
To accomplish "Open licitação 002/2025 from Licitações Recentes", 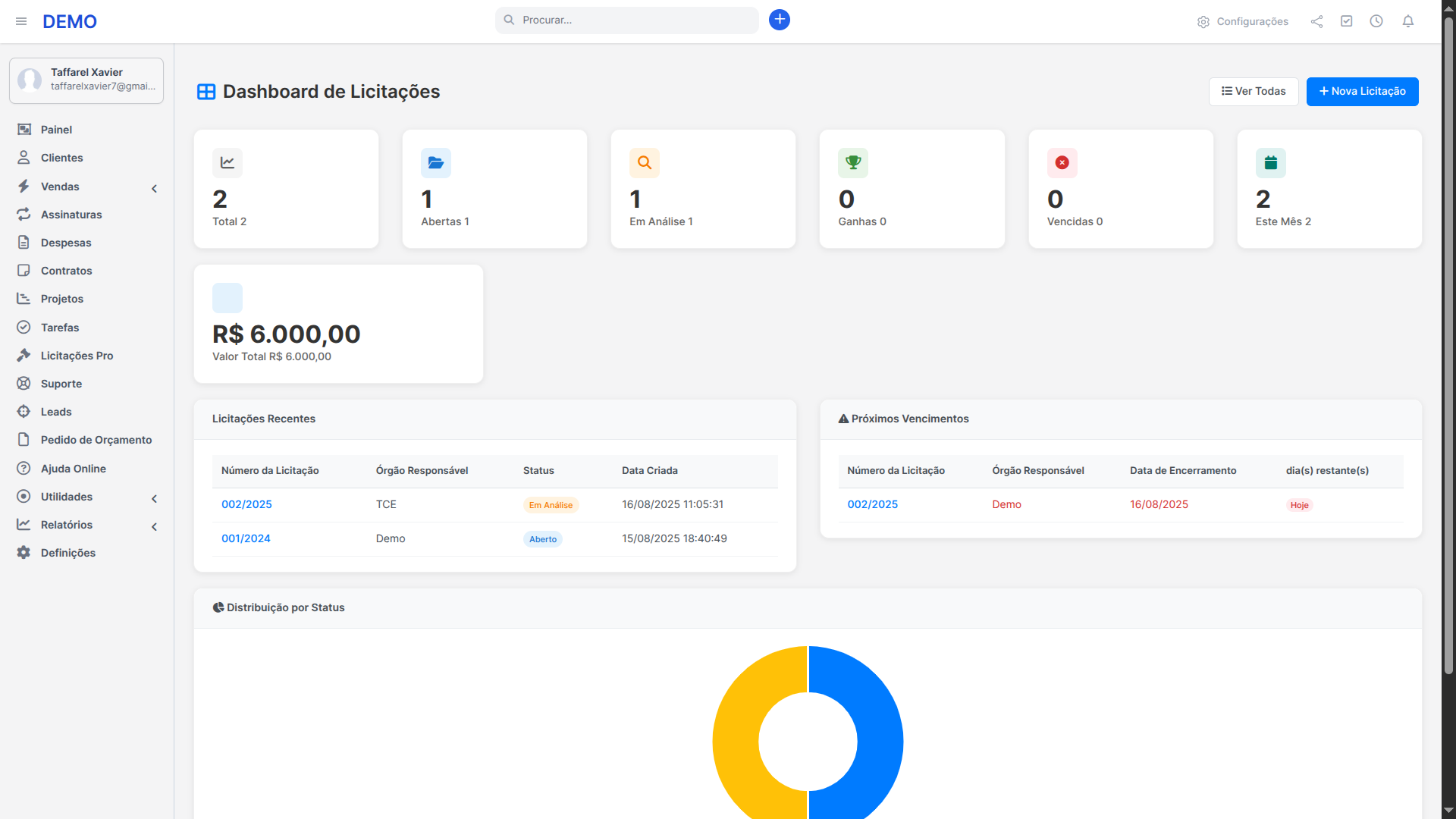I will 246,504.
